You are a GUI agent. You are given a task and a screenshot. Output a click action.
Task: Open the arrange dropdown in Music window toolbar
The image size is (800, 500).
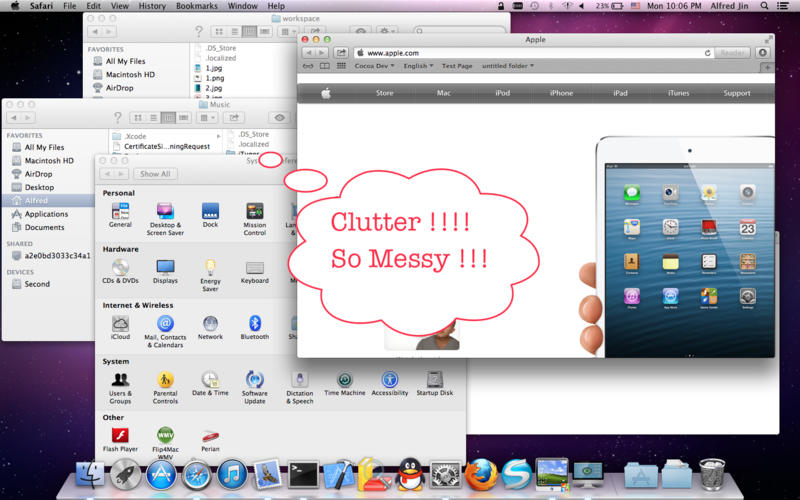207,118
